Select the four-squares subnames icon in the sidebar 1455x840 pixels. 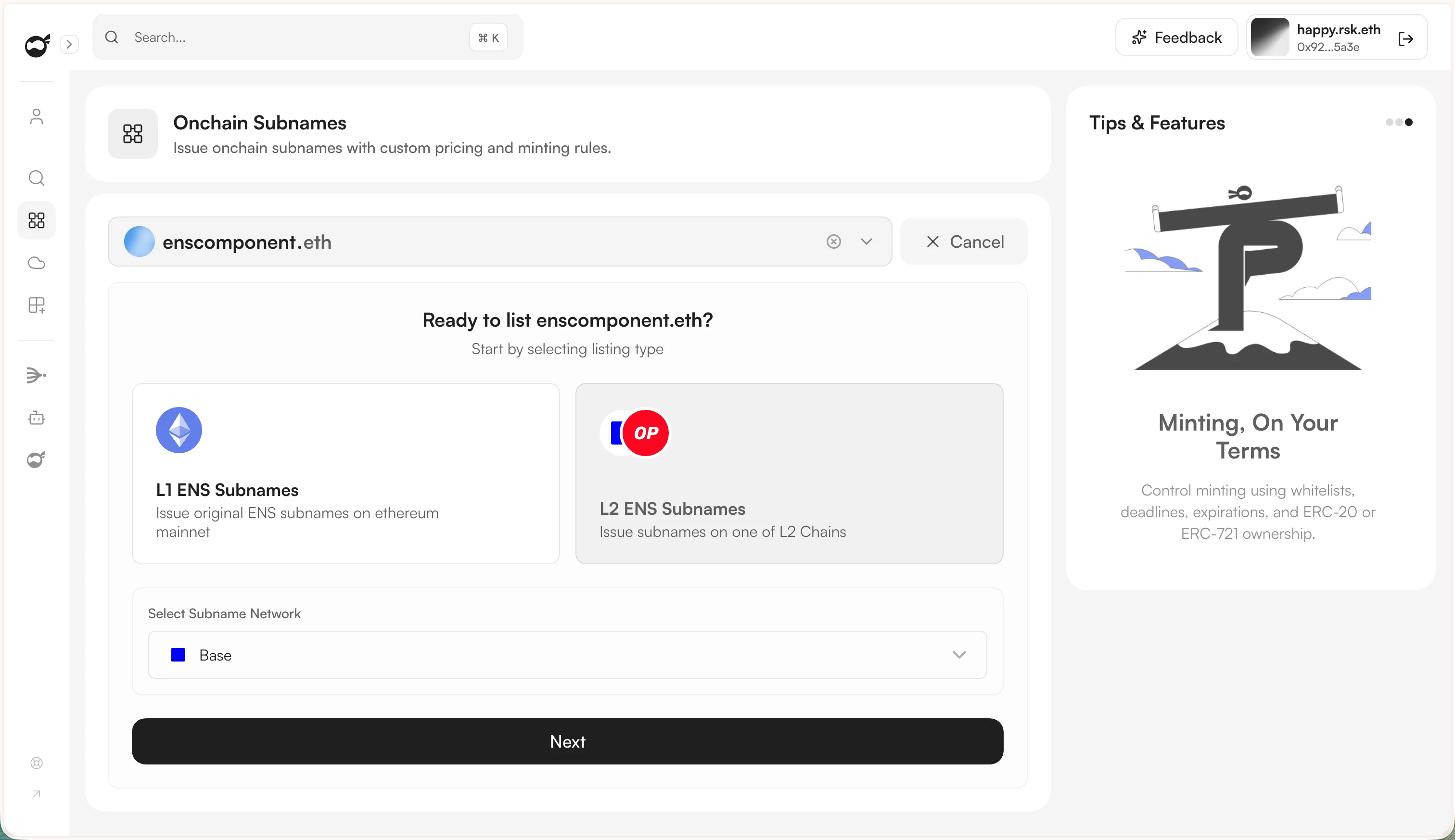37,220
